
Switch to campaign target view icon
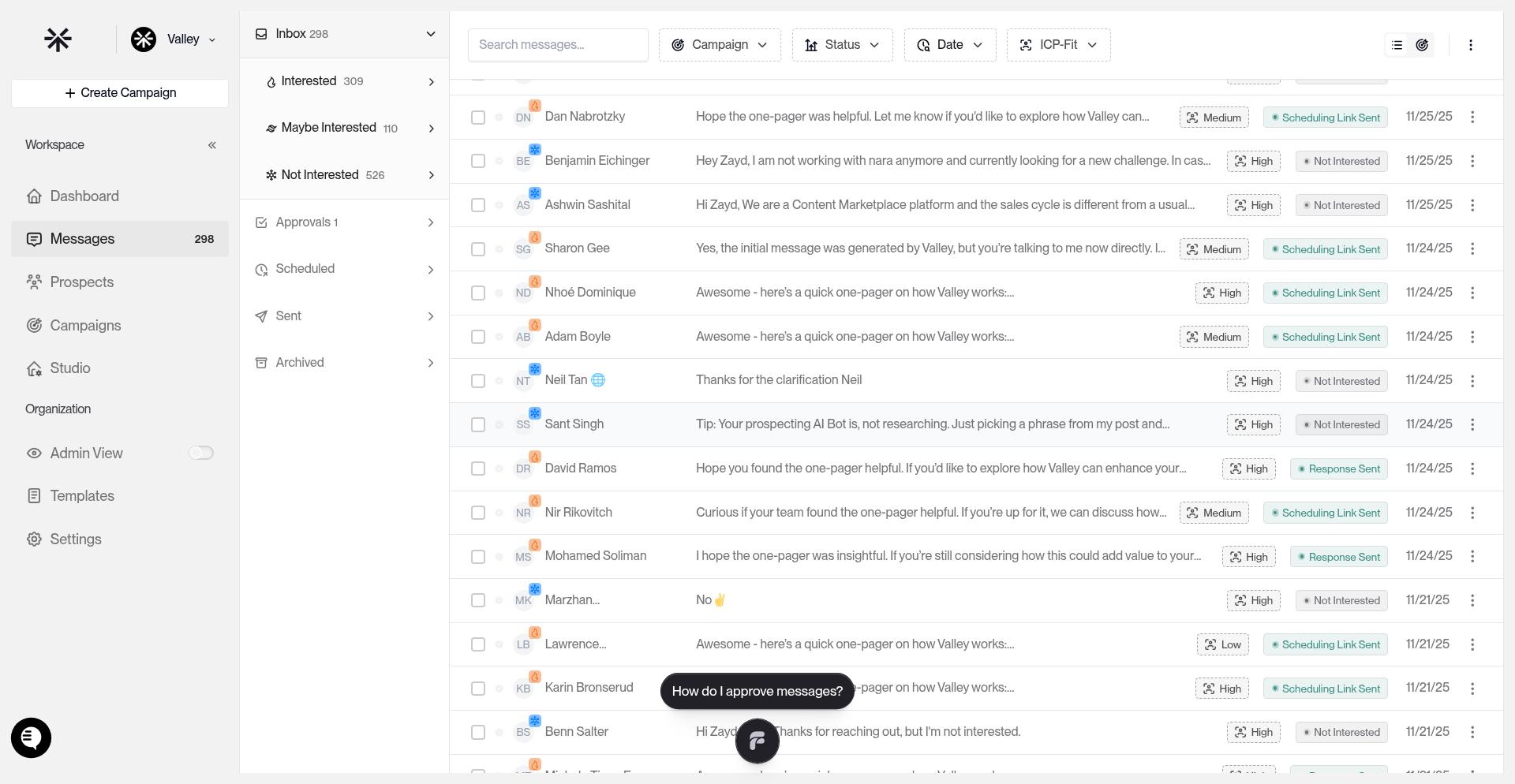pyautogui.click(x=1422, y=45)
